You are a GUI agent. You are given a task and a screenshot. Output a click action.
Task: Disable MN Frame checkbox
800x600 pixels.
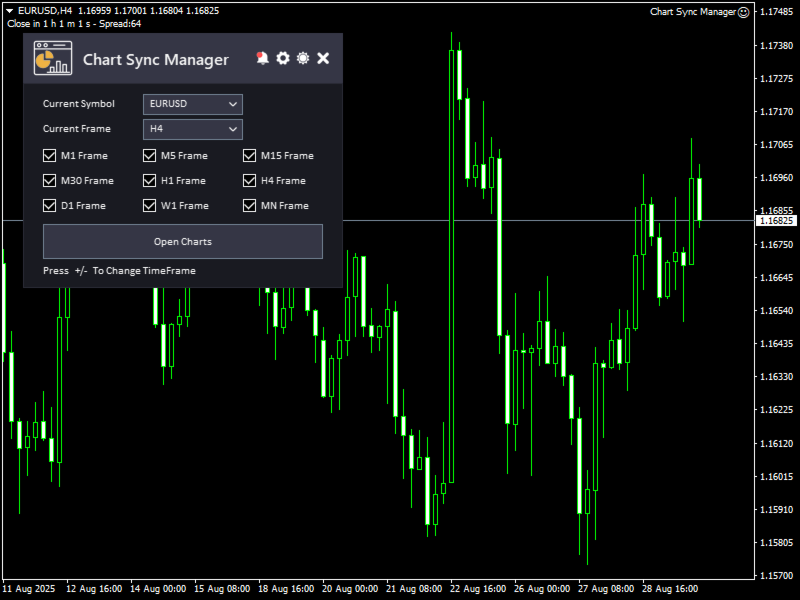249,206
